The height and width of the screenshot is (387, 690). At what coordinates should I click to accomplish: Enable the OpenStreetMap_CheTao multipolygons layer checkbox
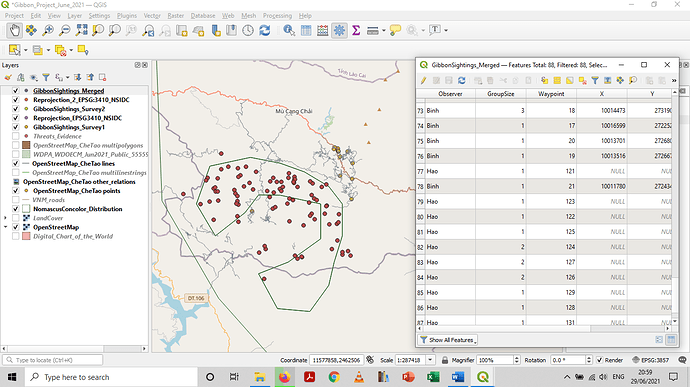15,145
